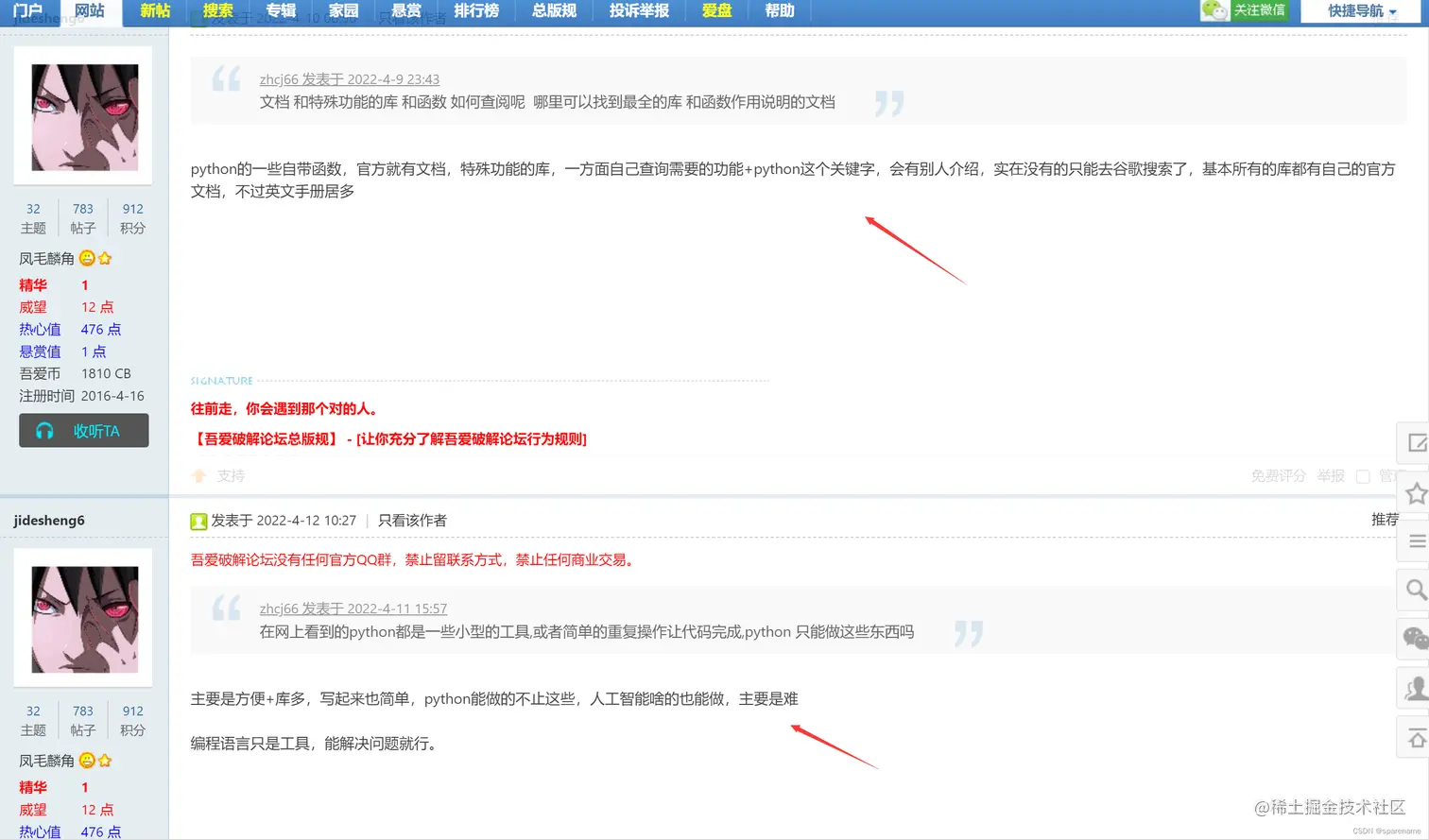Click the back-to-top icon at sidebar bottom
The image size is (1429, 840).
[x=1415, y=736]
